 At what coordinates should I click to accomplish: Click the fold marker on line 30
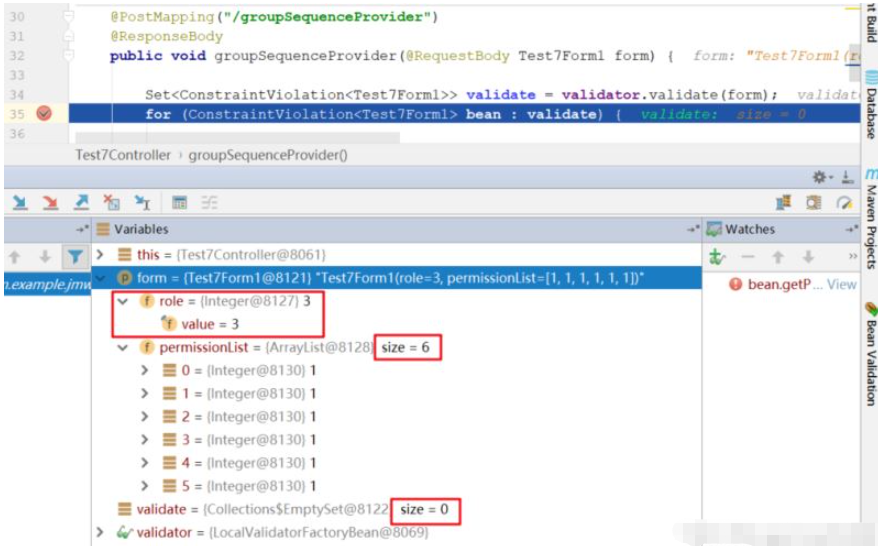coord(68,17)
